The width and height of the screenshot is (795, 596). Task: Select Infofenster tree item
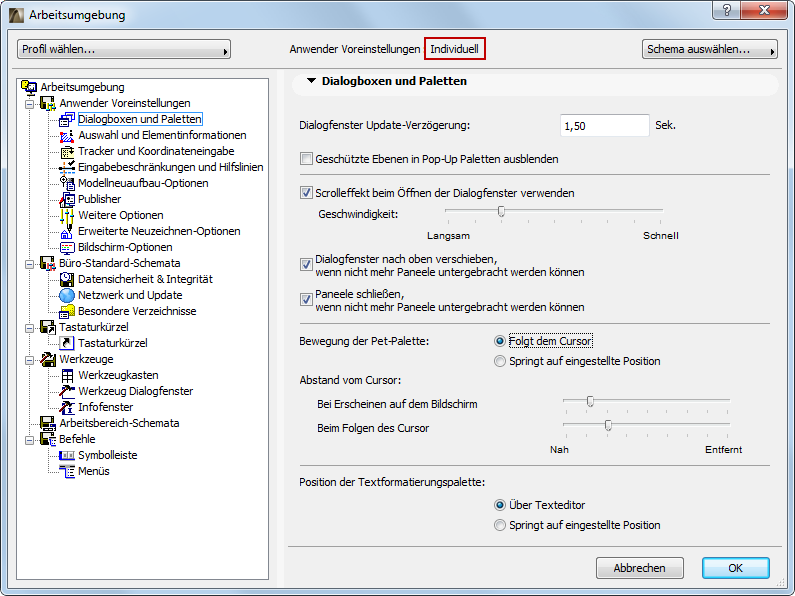[105, 407]
